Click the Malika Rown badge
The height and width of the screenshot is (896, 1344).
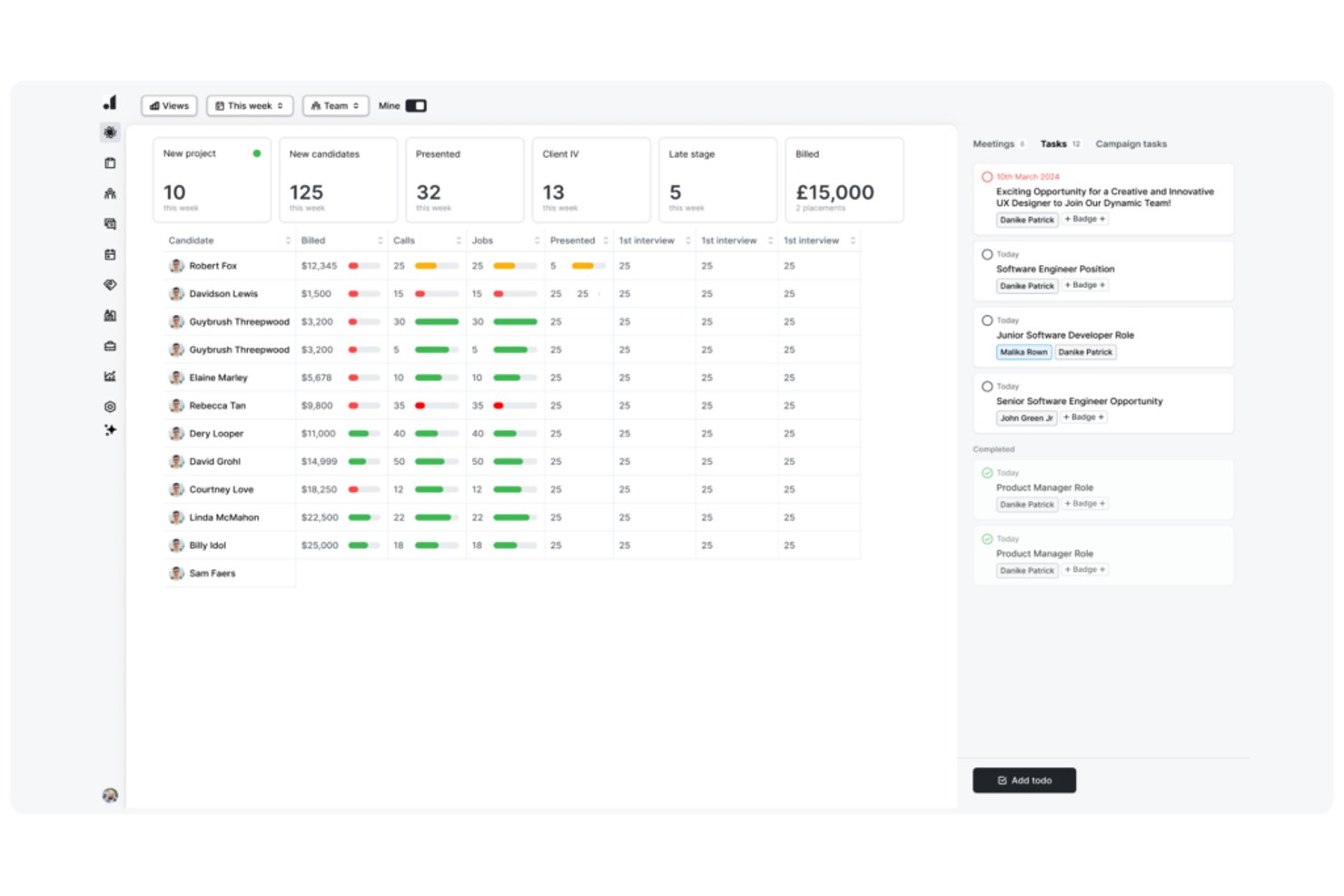click(x=1023, y=352)
